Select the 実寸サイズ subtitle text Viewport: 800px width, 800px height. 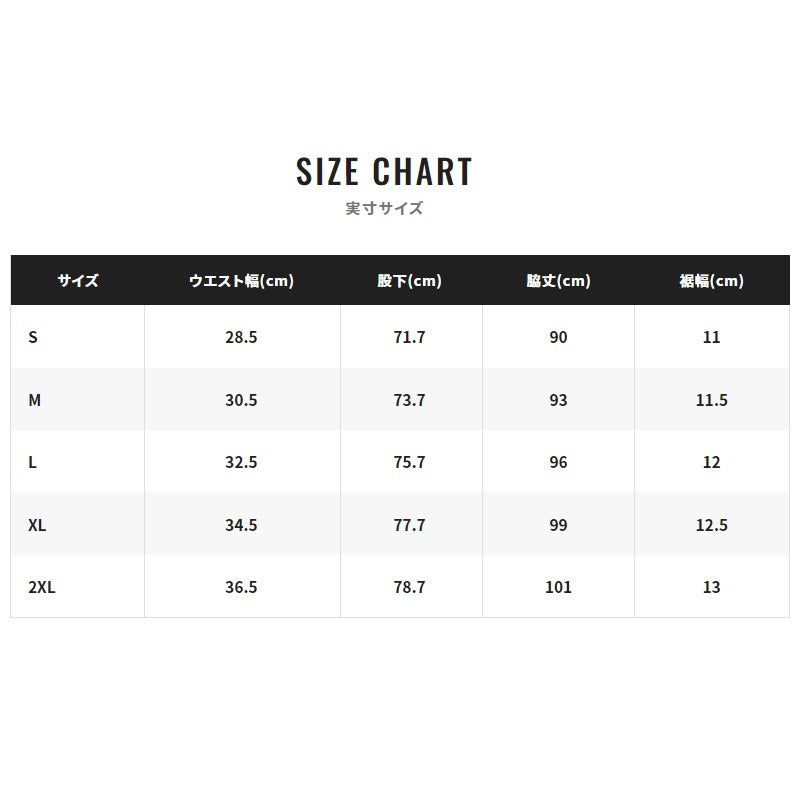(x=384, y=208)
